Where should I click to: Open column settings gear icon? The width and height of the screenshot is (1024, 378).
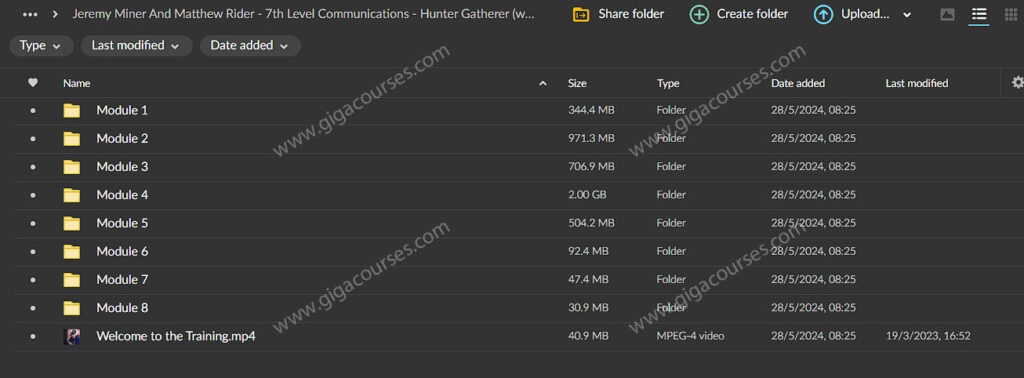tap(1017, 82)
